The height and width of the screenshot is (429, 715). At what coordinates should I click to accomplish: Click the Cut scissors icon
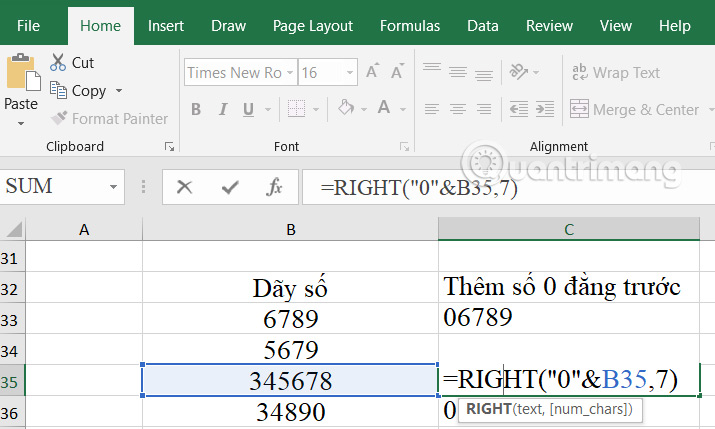[x=58, y=62]
